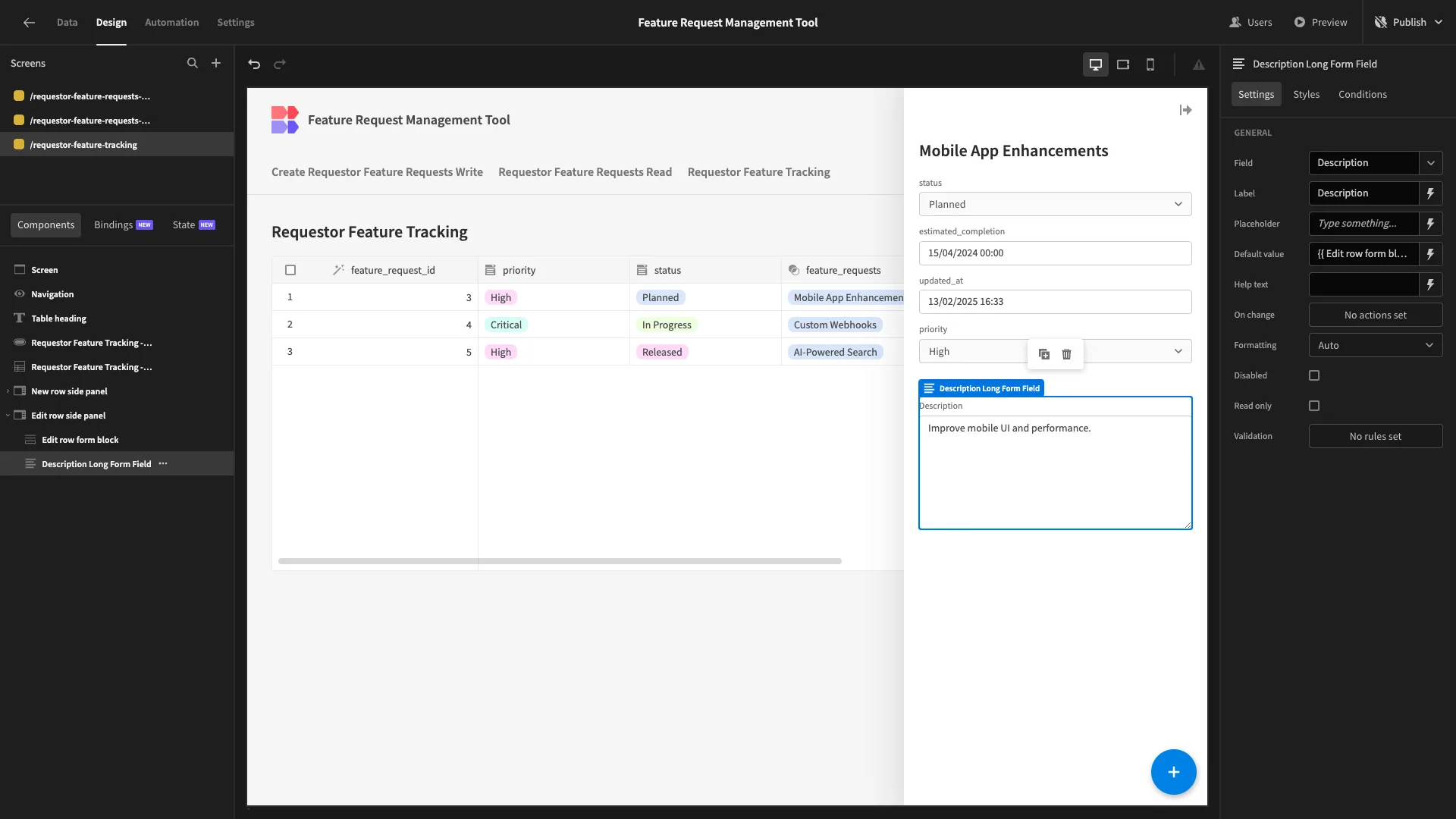
Task: Open the Field dropdown set to Description
Action: pos(1376,163)
